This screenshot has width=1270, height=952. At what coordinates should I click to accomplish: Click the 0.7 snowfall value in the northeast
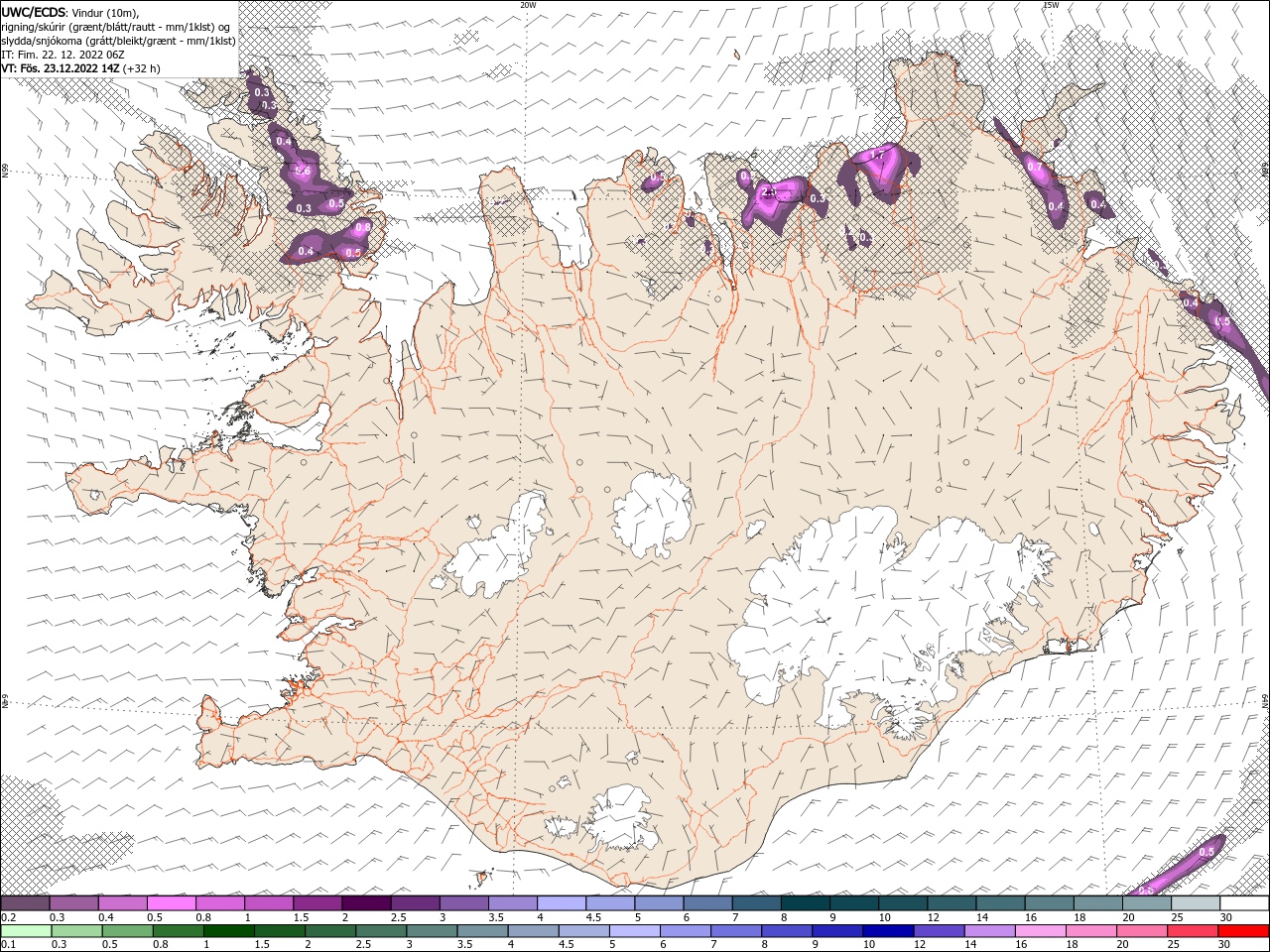point(1034,168)
